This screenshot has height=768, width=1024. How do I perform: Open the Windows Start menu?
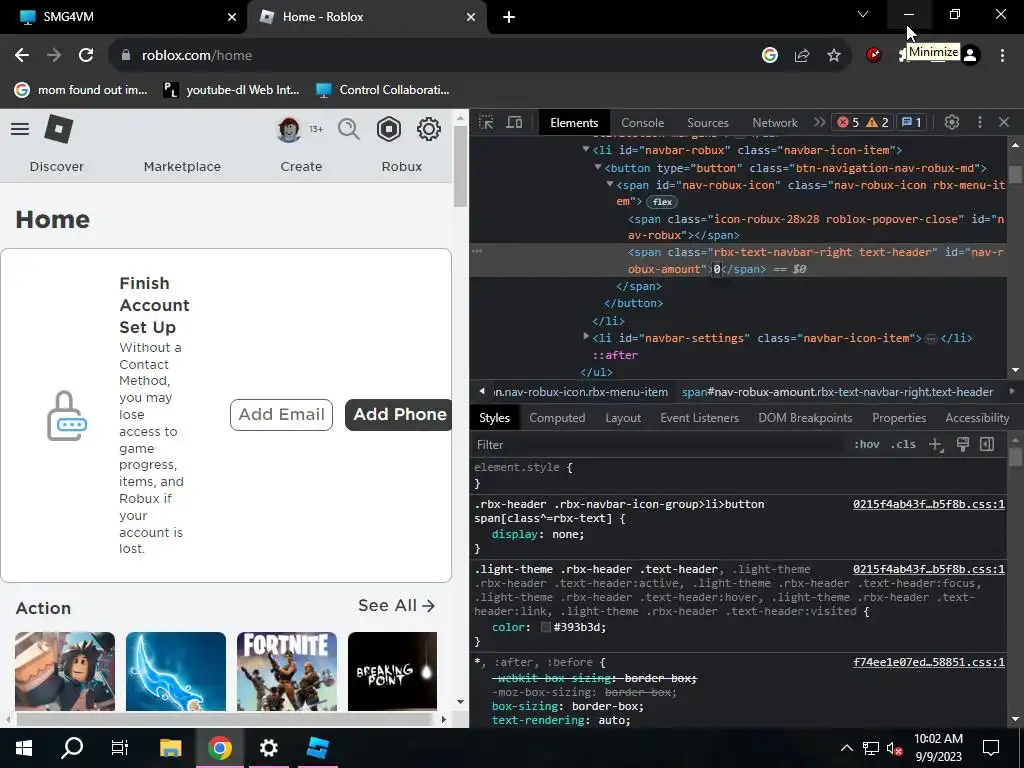(24, 748)
